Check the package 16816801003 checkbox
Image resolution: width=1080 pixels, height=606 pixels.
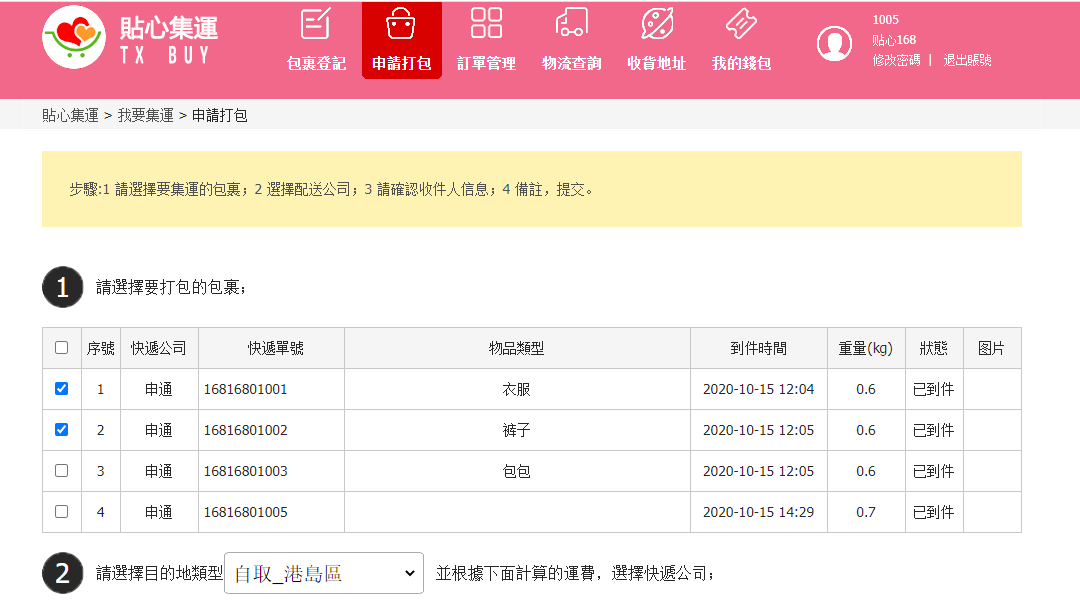[62, 470]
